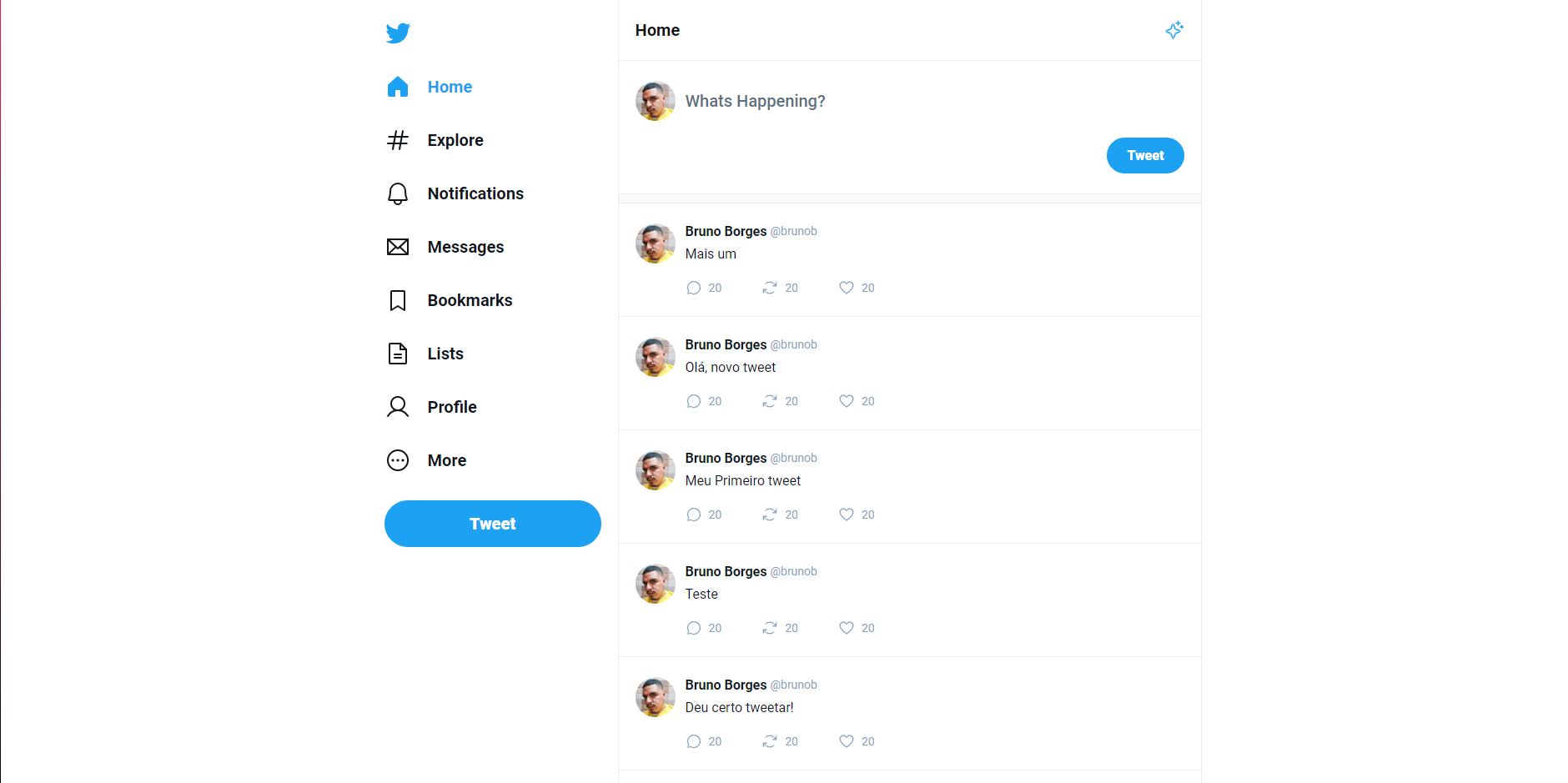Select the Home tab in sidebar
The image size is (1568, 783).
coord(450,87)
